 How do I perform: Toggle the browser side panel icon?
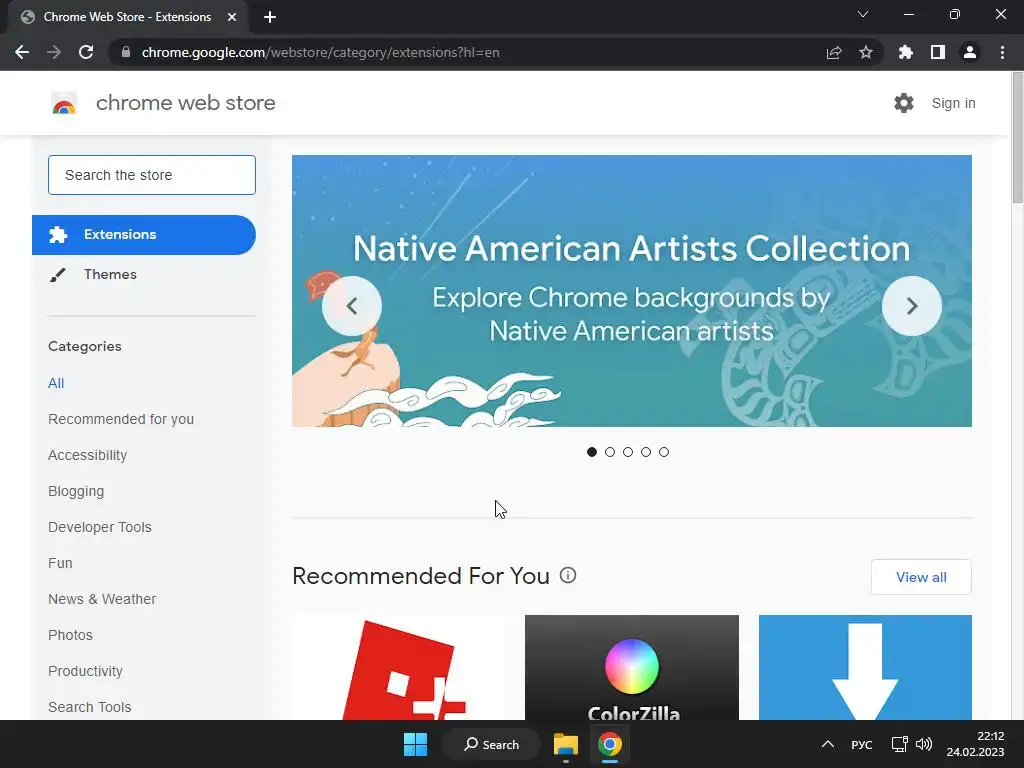point(938,52)
